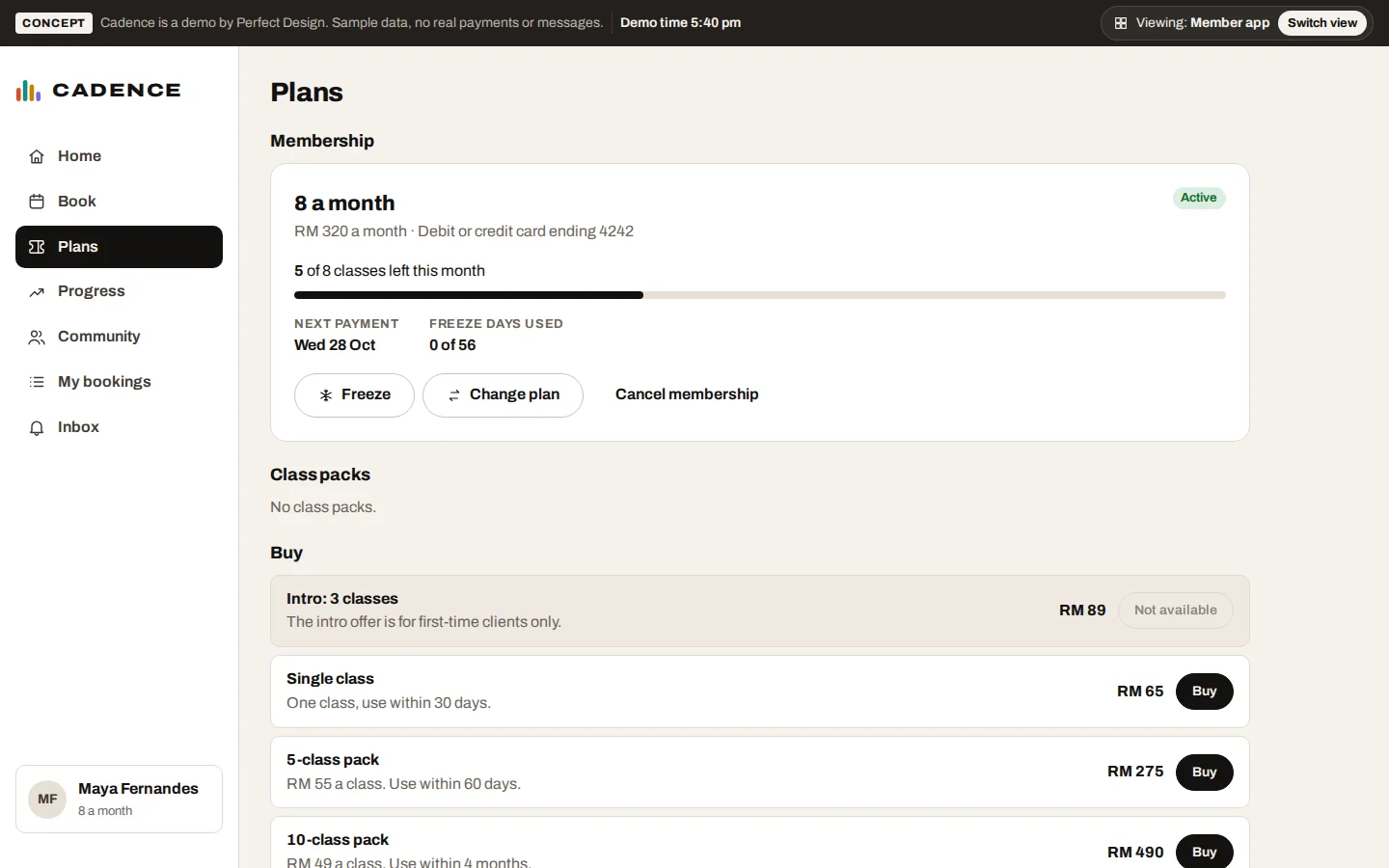Navigate to Community
The height and width of the screenshot is (868, 1389).
coord(119,337)
